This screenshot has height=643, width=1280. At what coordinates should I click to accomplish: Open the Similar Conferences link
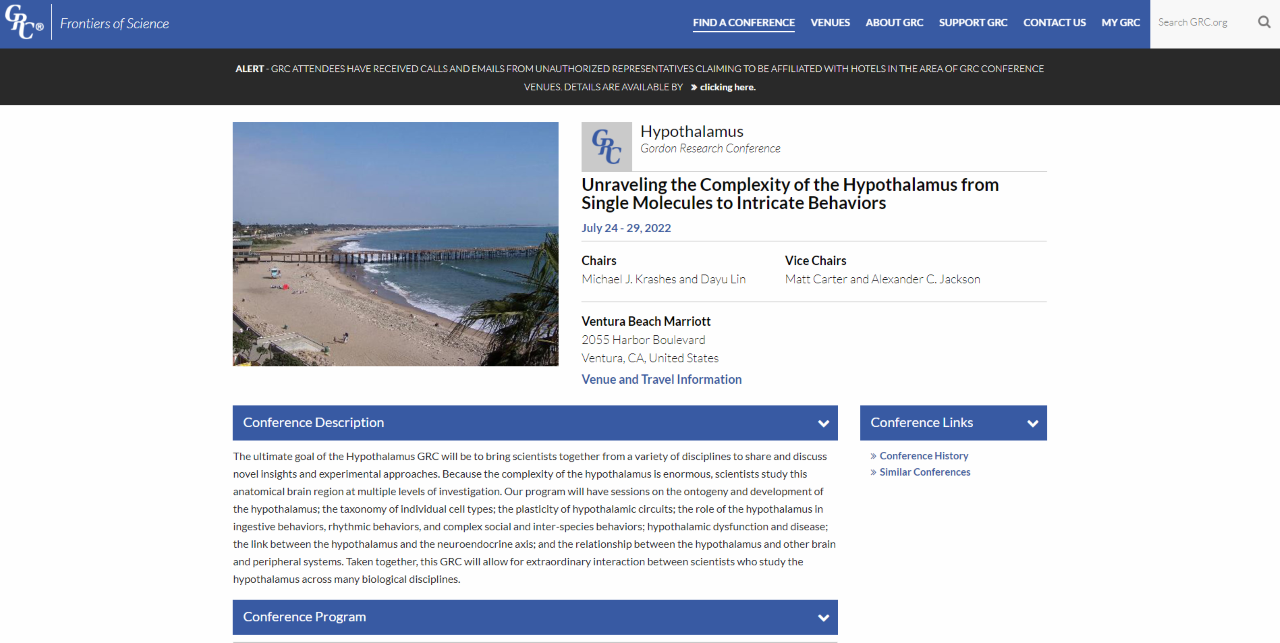tap(924, 472)
